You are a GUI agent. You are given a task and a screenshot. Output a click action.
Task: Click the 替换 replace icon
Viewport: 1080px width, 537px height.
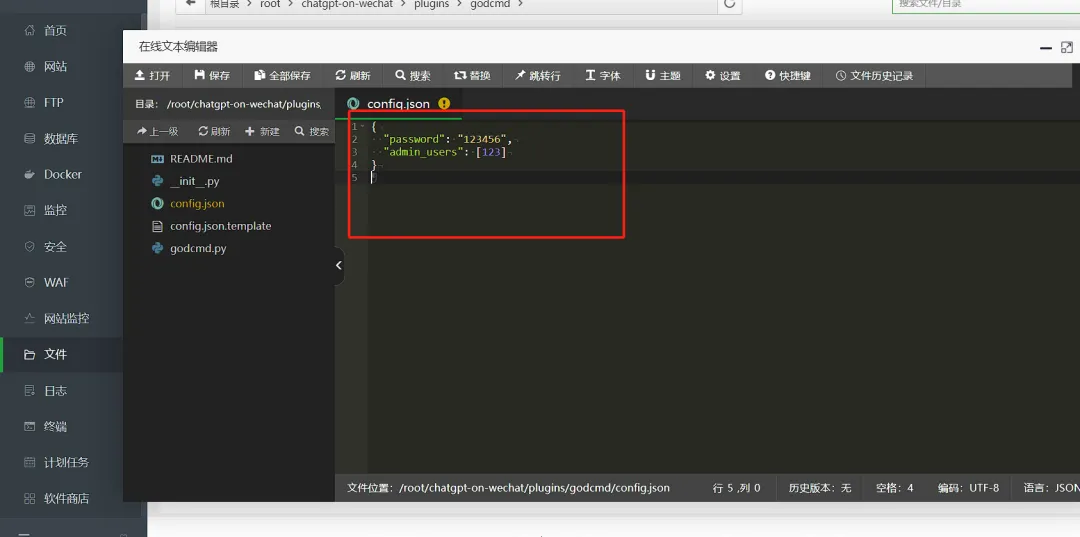coord(460,75)
